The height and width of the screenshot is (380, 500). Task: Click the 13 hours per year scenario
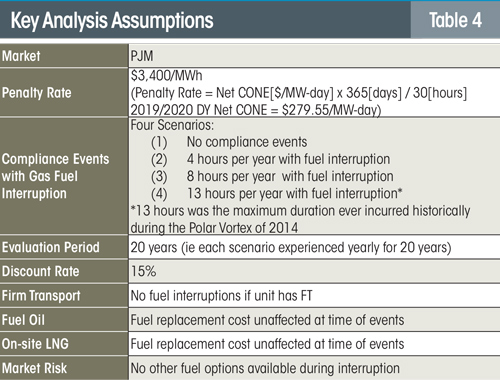point(295,193)
